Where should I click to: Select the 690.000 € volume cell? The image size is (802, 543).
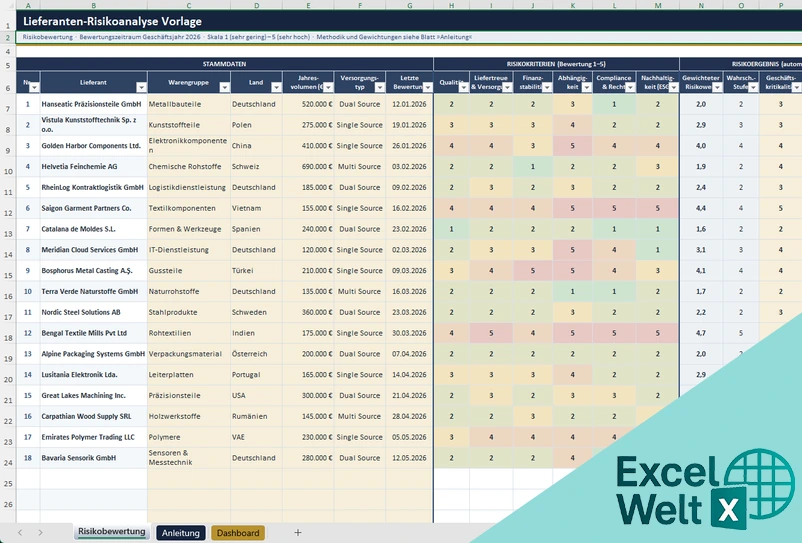pos(308,167)
